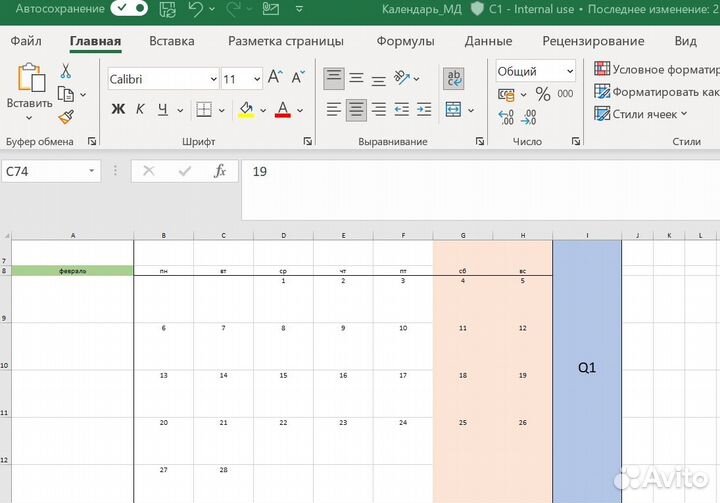Click the Save icon in title bar

point(167,9)
